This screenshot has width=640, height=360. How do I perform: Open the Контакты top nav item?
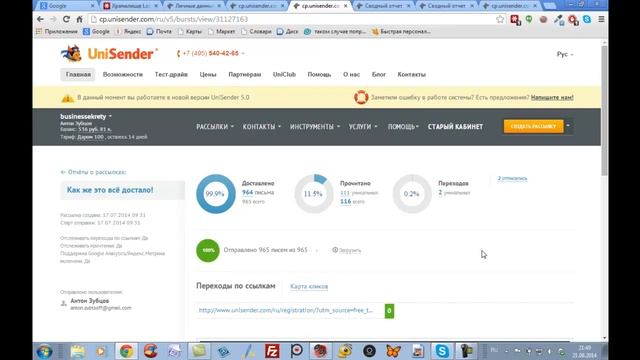(x=411, y=75)
